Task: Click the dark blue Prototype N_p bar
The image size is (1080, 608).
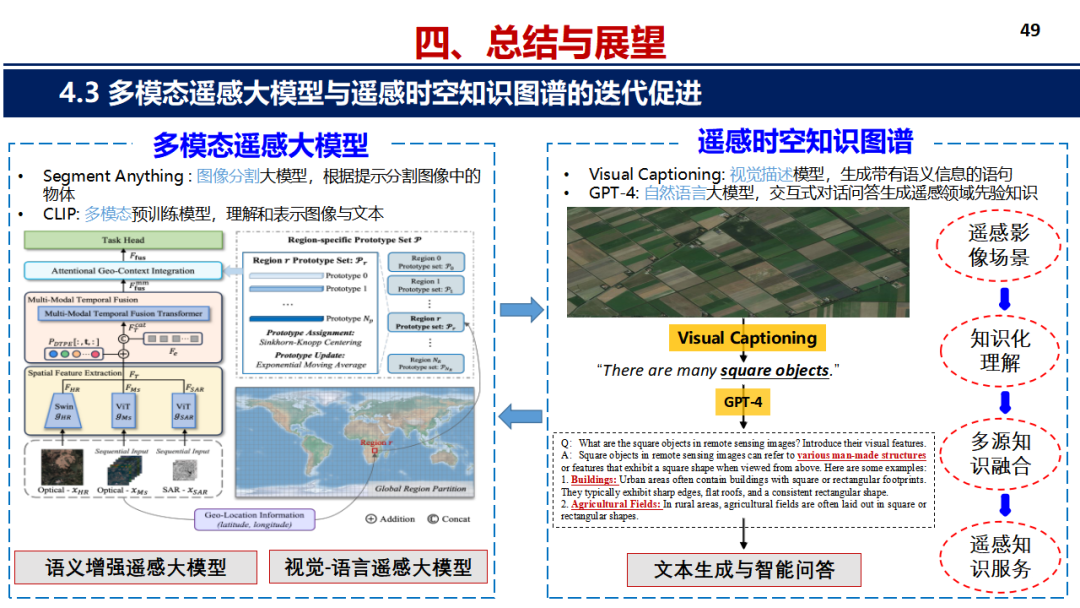Action: [x=286, y=318]
